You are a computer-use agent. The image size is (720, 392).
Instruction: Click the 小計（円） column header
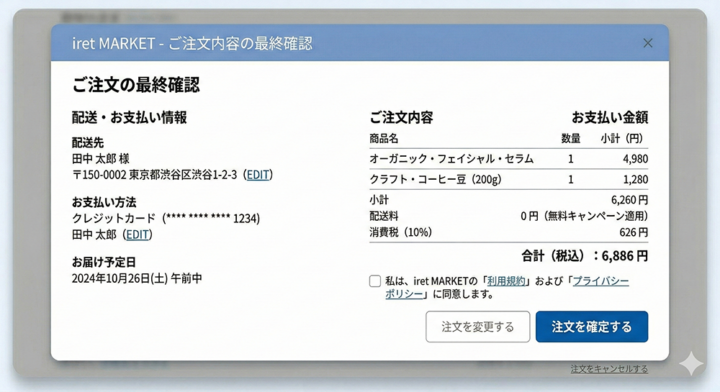(622, 139)
